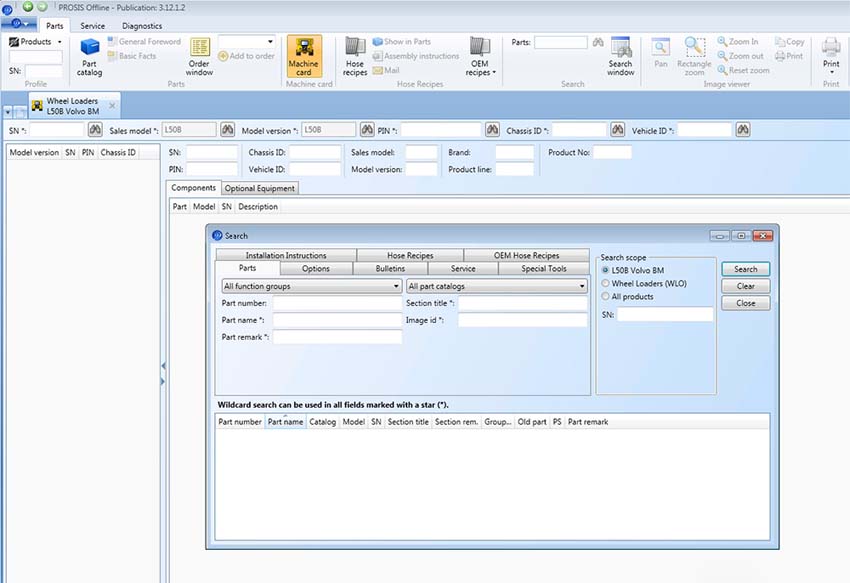Click General Foreword in the Parts group
850x583 pixels.
point(144,42)
